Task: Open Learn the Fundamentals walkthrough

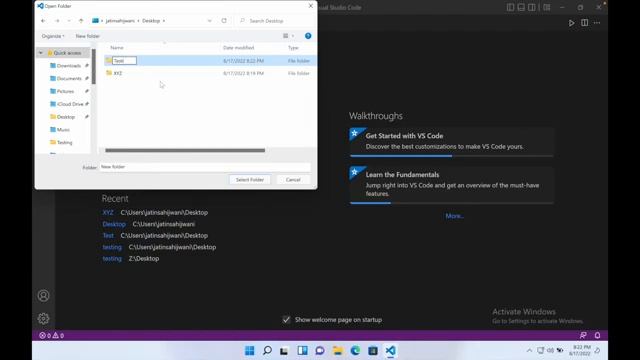Action: click(x=451, y=184)
